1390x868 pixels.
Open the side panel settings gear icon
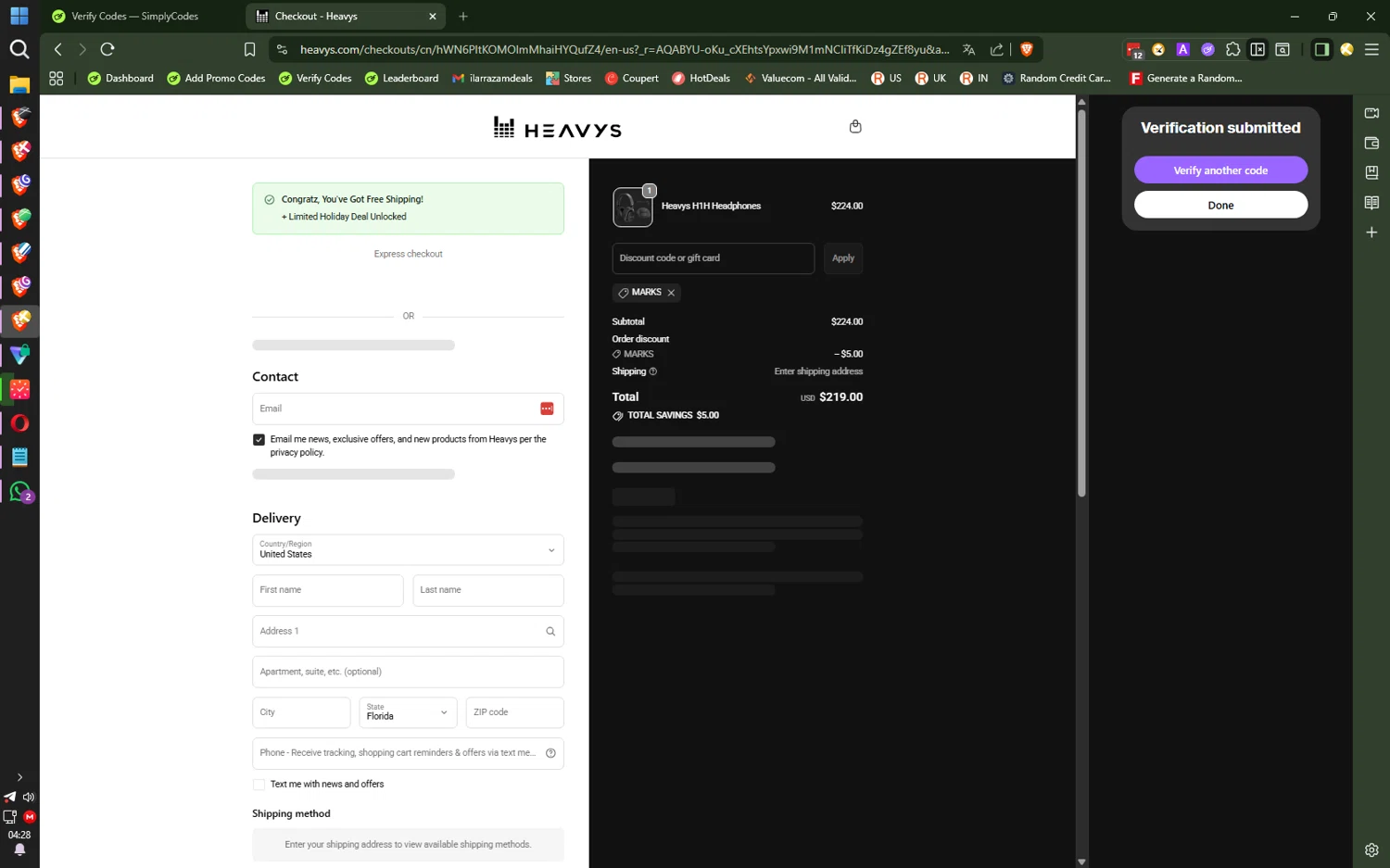(x=1371, y=849)
